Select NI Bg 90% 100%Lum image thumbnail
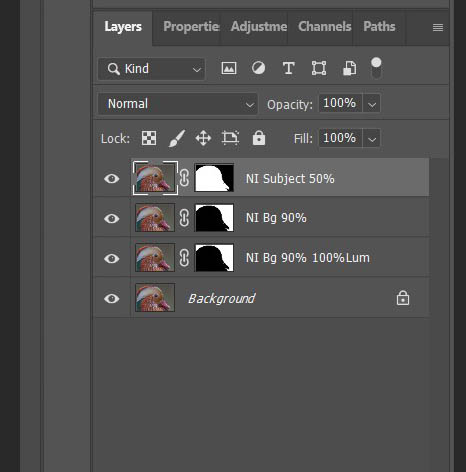The width and height of the screenshot is (466, 472). (155, 258)
